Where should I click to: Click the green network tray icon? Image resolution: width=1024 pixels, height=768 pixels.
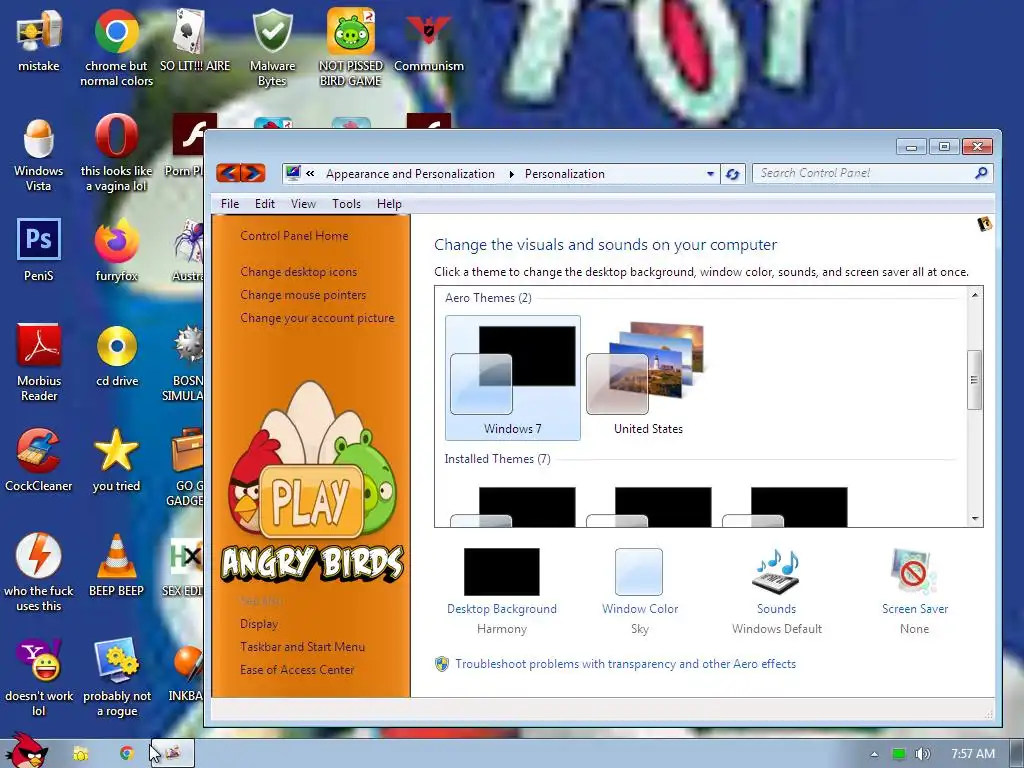click(899, 754)
